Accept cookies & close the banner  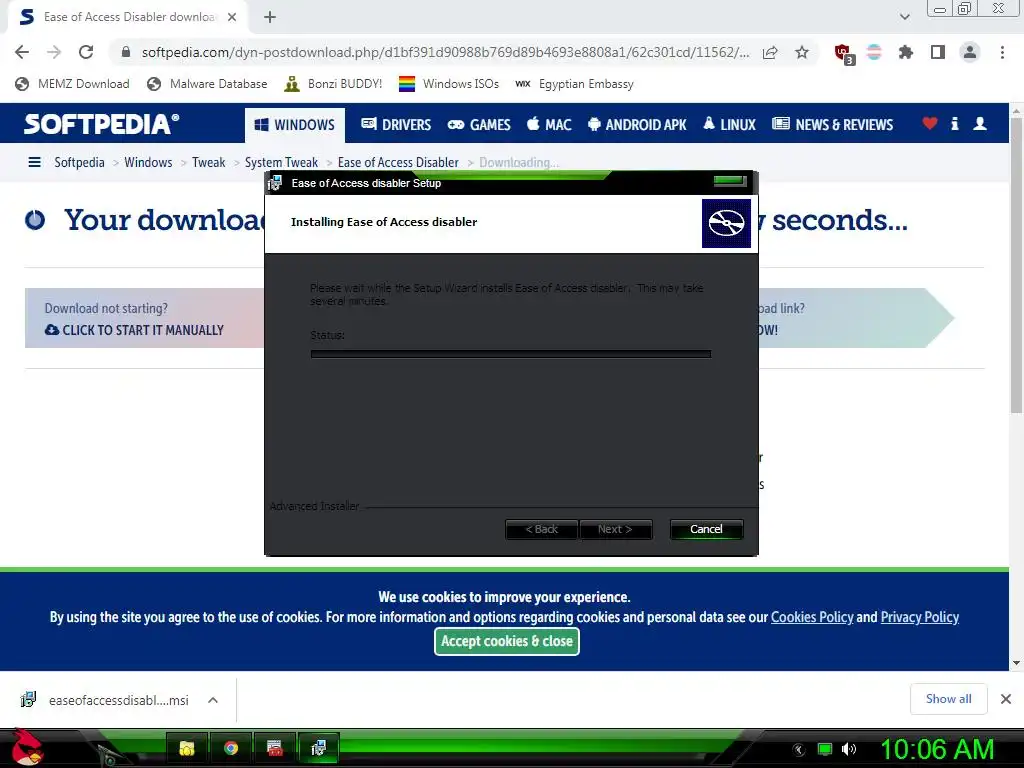507,641
